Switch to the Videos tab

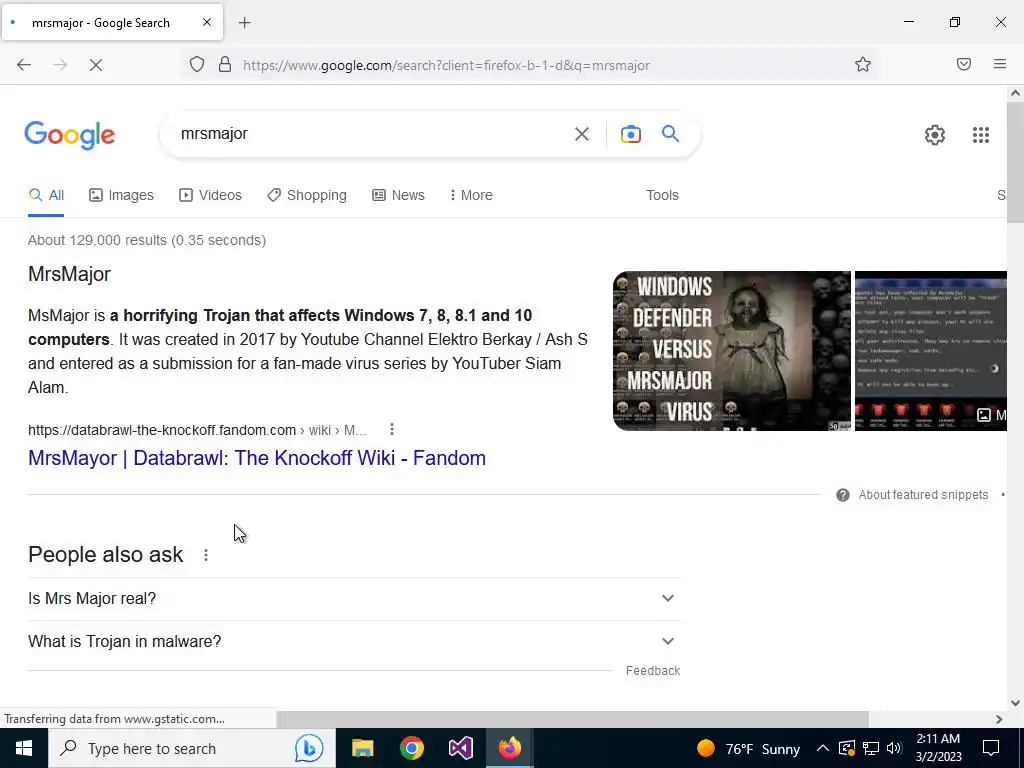point(210,195)
